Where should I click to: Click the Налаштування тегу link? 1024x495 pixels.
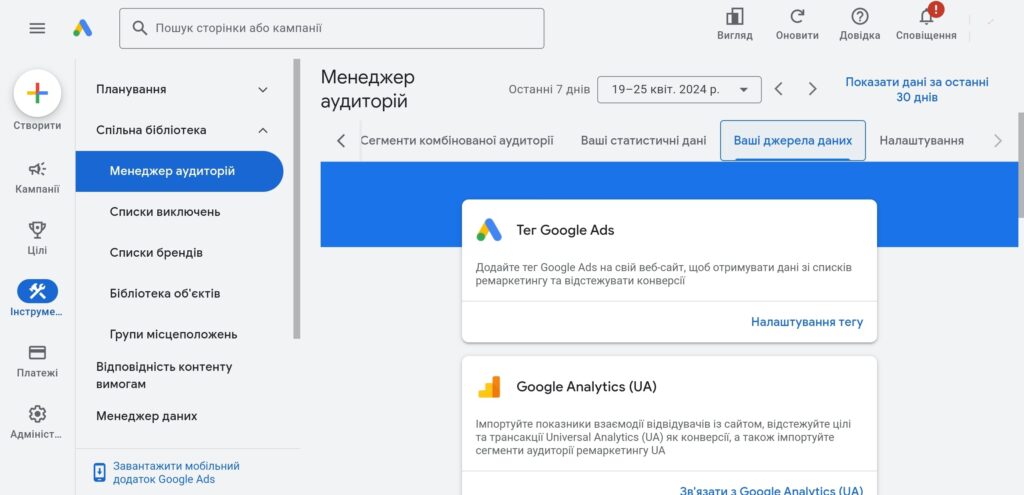(806, 322)
